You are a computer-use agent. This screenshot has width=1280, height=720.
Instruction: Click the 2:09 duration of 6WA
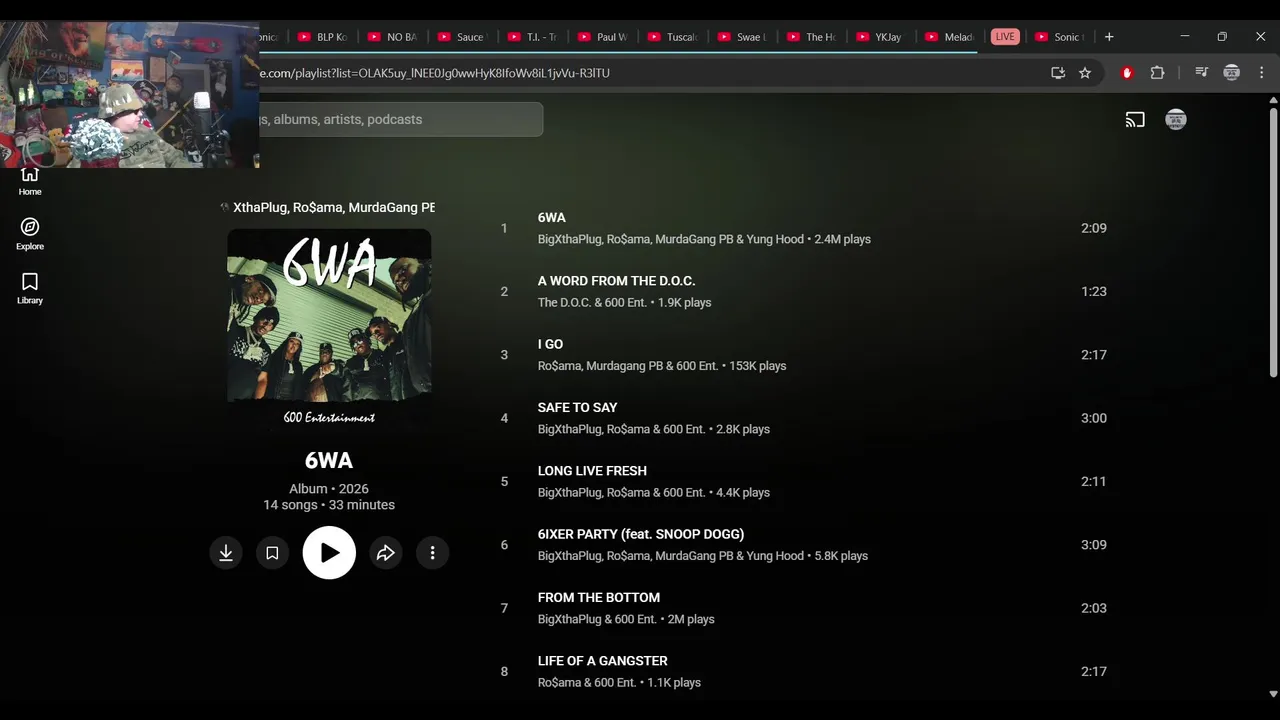click(x=1094, y=228)
